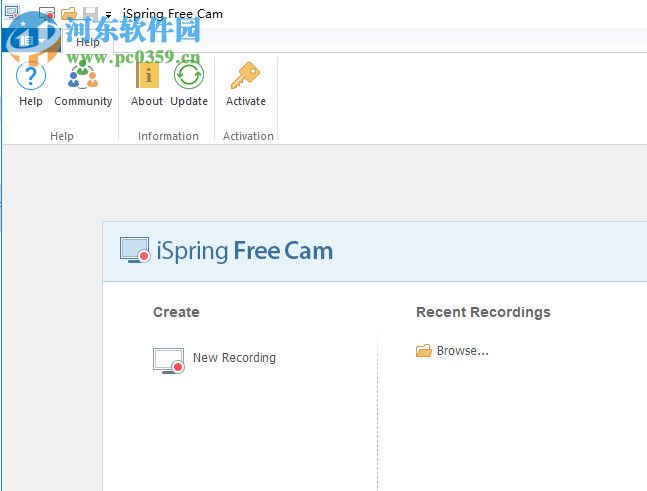
Task: Click the Create heading text
Action: pyautogui.click(x=176, y=312)
